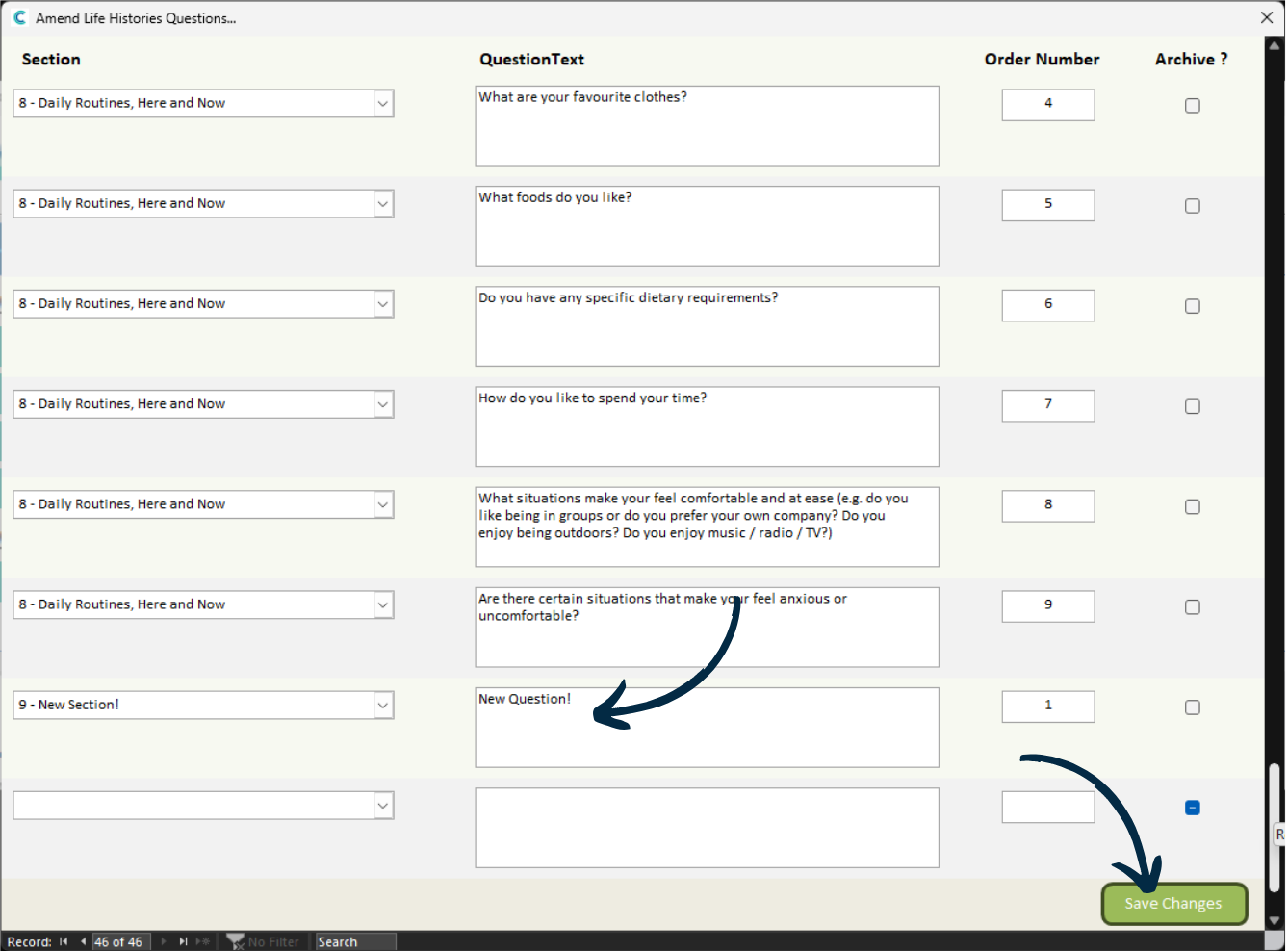Click the vertical scrollbar thumb

pyautogui.click(x=1275, y=828)
